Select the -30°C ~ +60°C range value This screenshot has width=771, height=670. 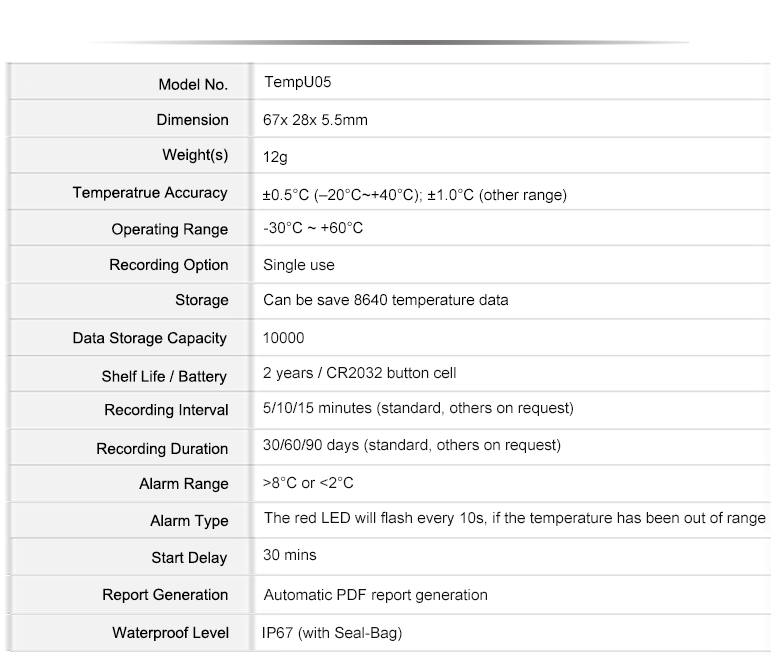coord(313,228)
